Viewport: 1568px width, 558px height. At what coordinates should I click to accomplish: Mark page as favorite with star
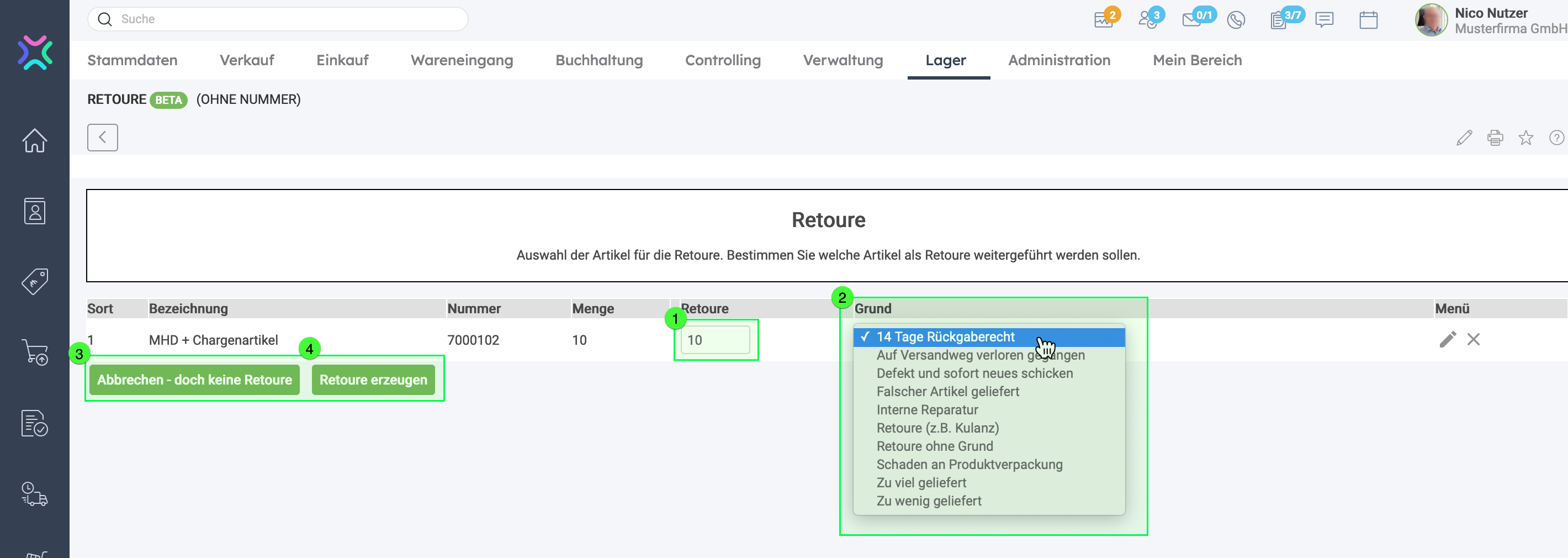(1525, 138)
